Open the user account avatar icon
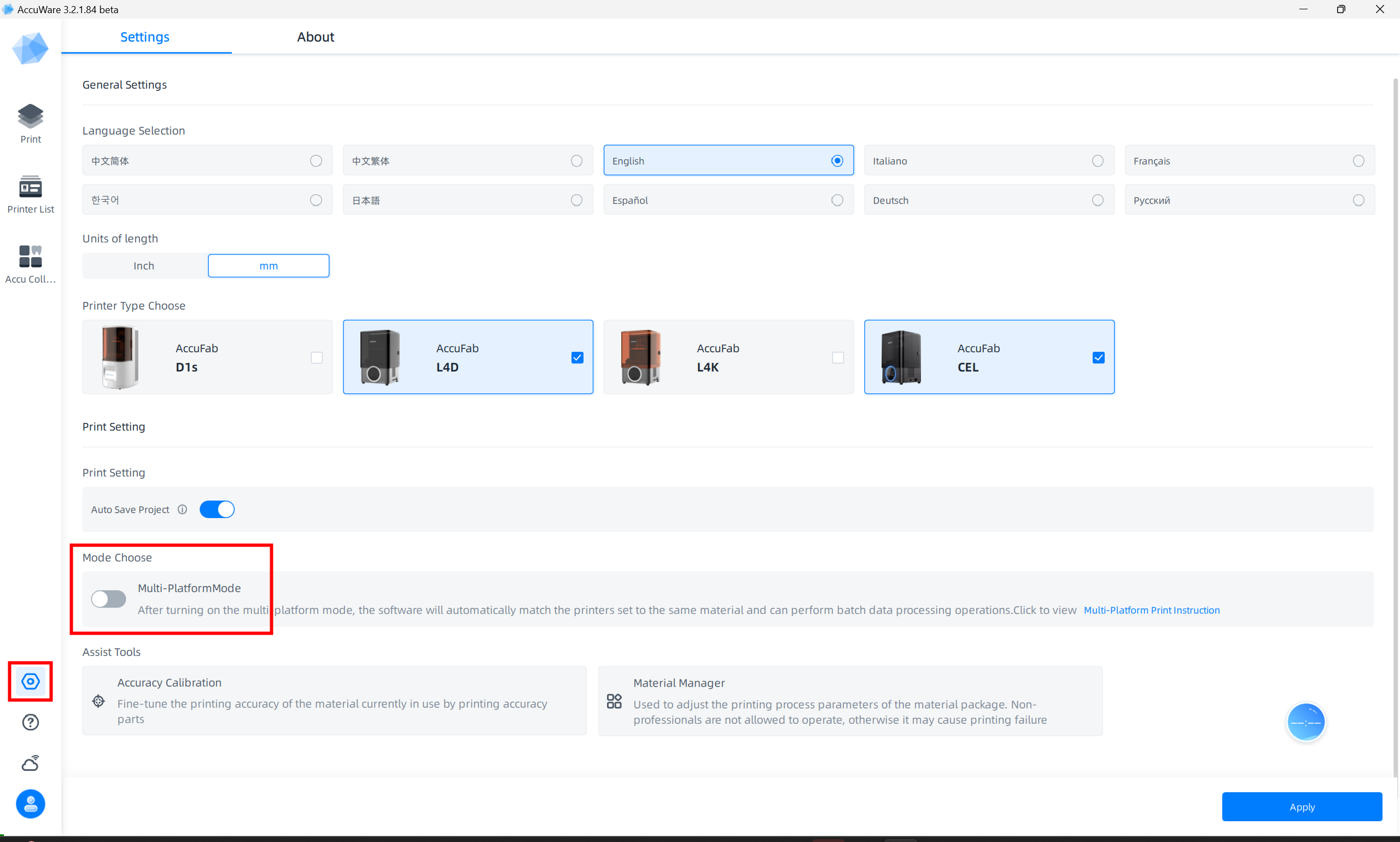Image resolution: width=1400 pixels, height=842 pixels. pyautogui.click(x=30, y=803)
